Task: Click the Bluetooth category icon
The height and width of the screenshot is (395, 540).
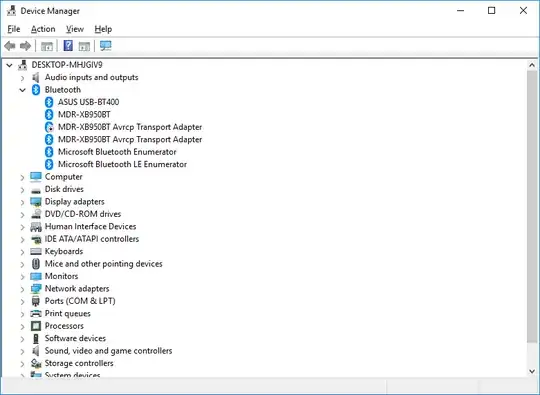Action: (x=36, y=90)
